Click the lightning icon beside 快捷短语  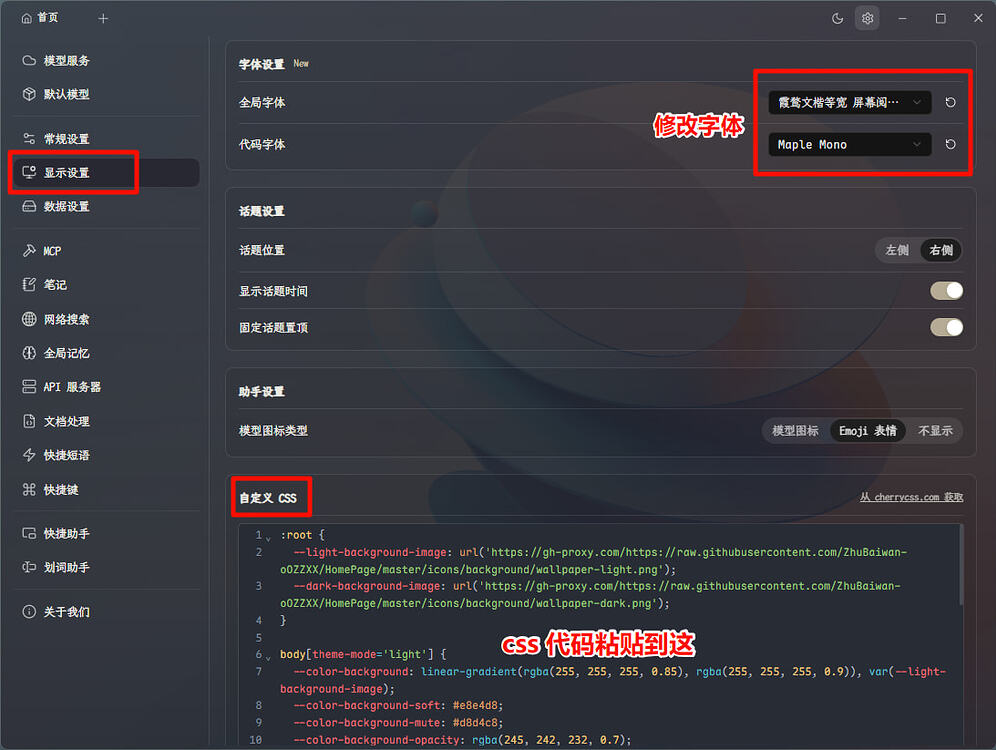tap(29, 455)
